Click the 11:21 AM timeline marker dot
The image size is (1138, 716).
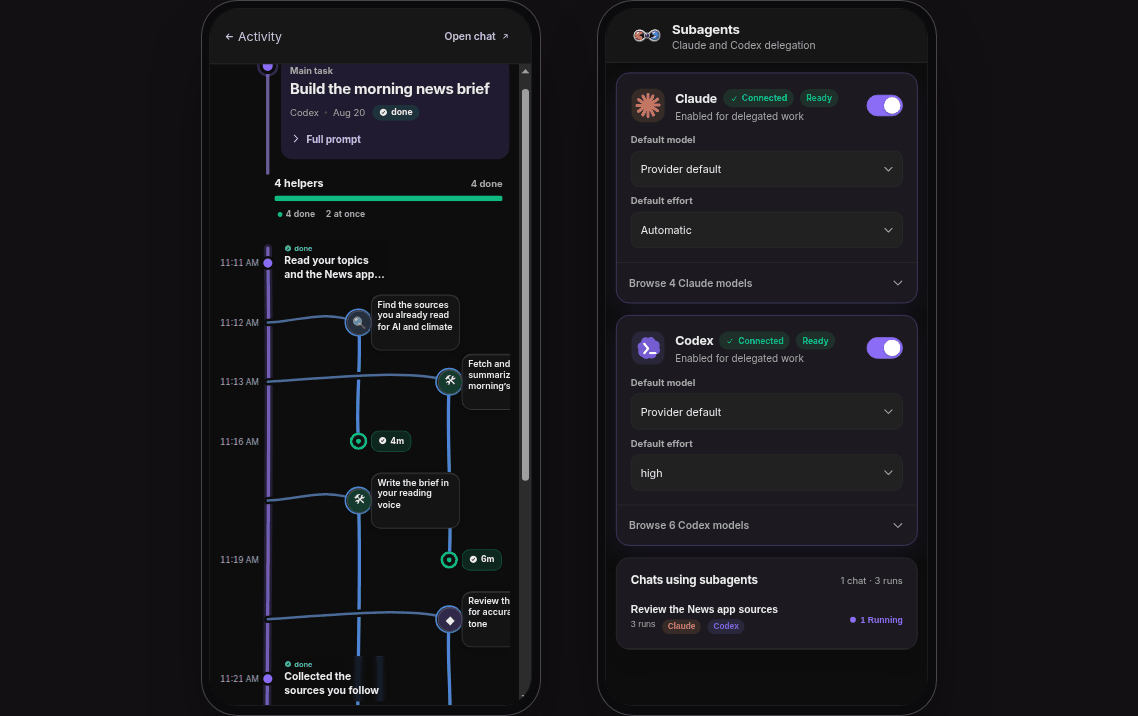click(x=268, y=679)
